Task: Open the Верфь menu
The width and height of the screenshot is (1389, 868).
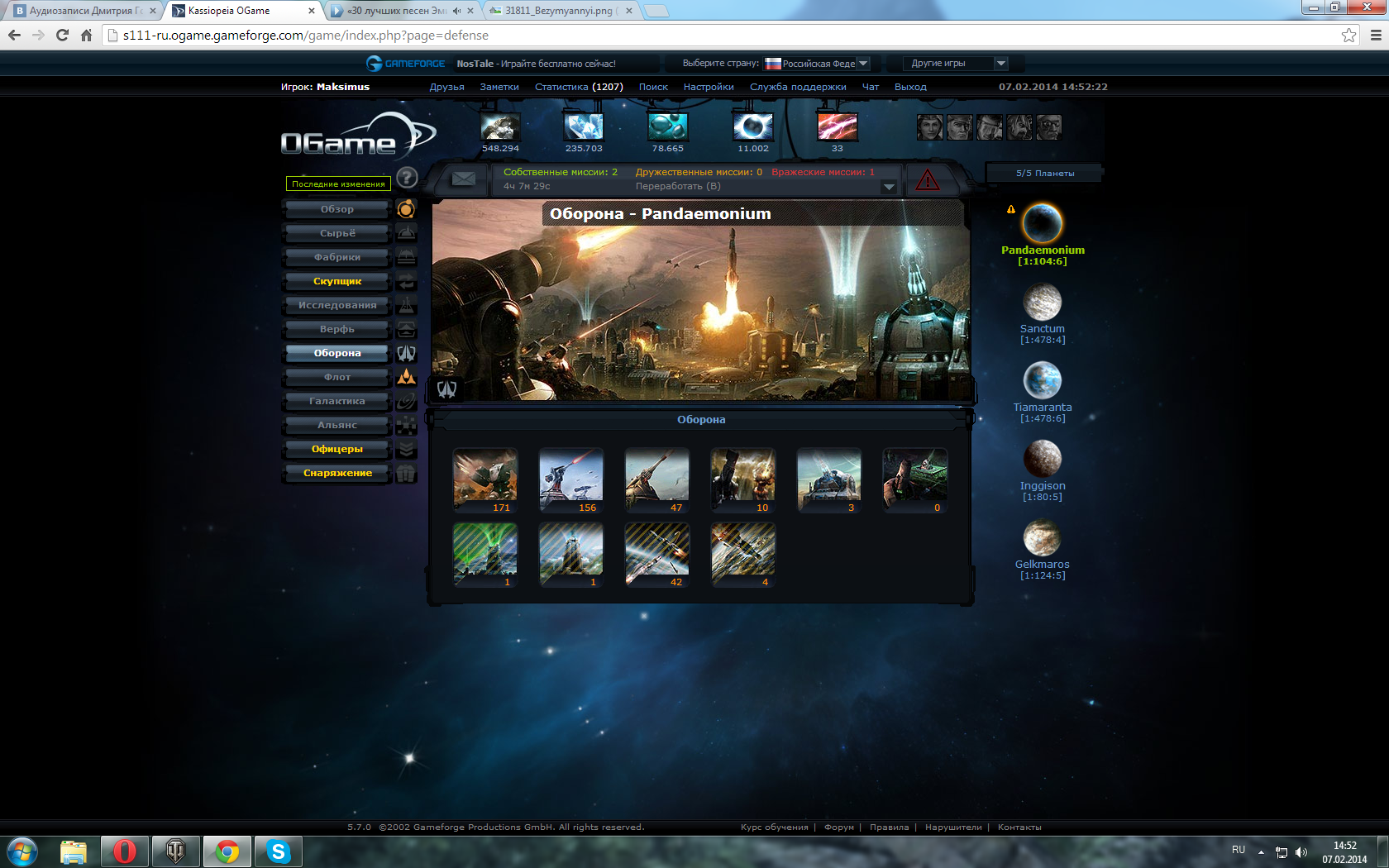Action: (337, 329)
